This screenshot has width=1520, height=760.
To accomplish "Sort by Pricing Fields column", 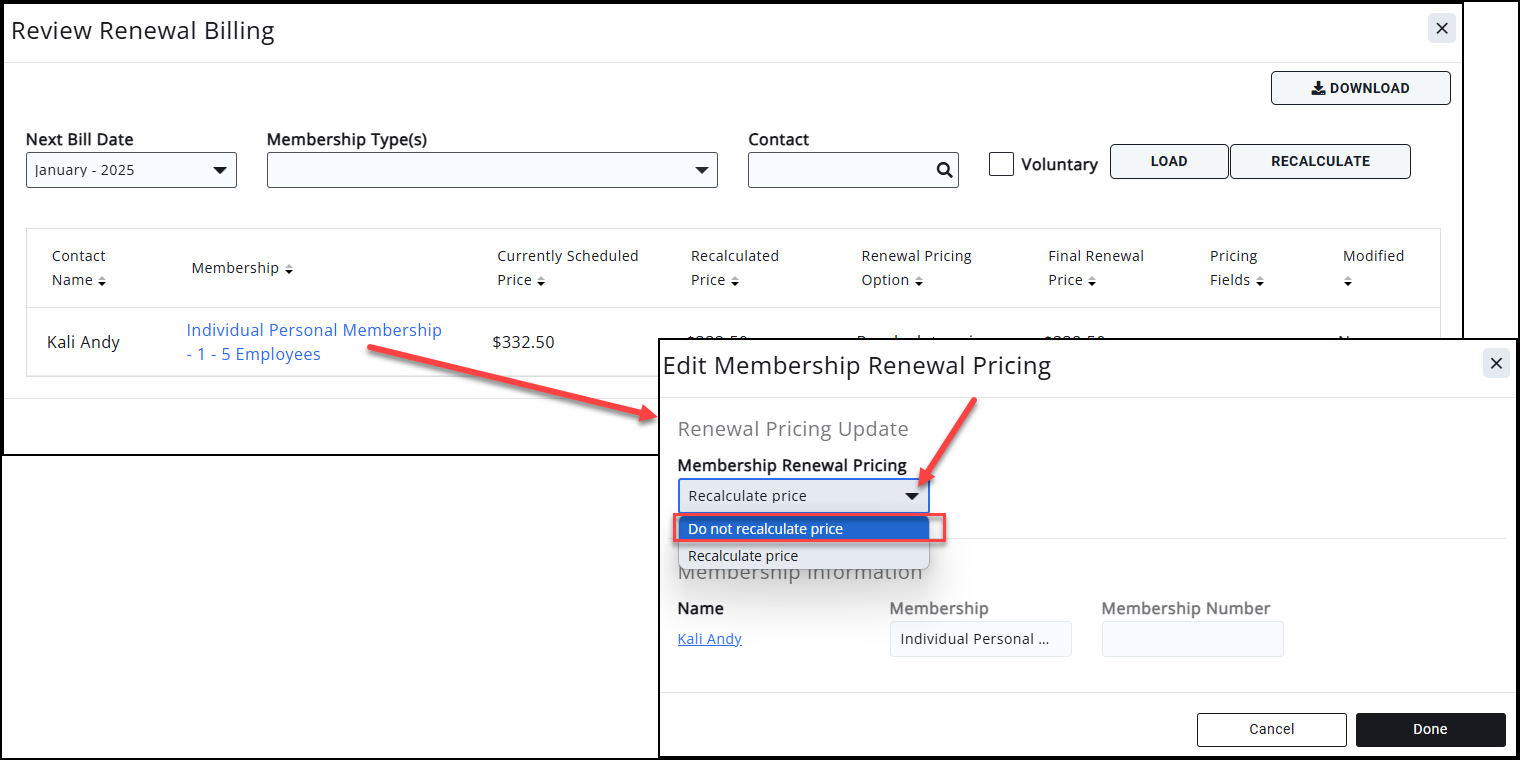I will point(1260,282).
